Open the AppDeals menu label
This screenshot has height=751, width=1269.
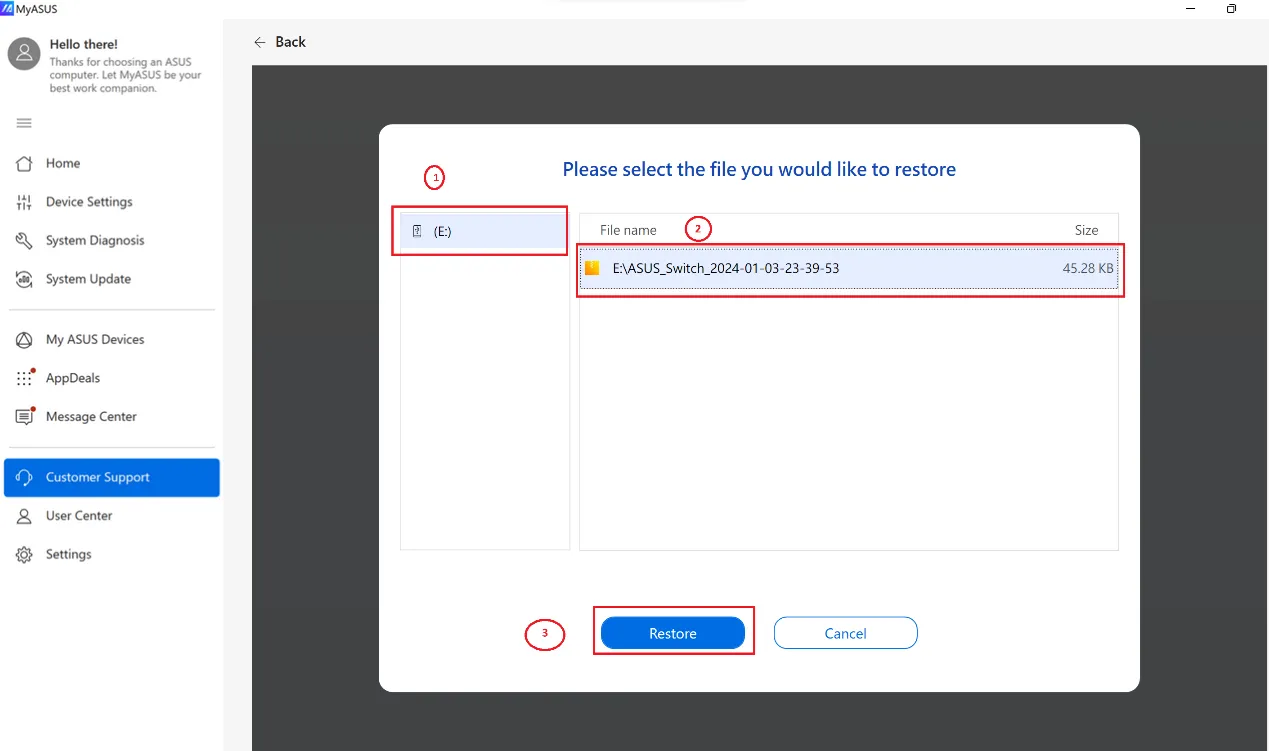pos(73,378)
